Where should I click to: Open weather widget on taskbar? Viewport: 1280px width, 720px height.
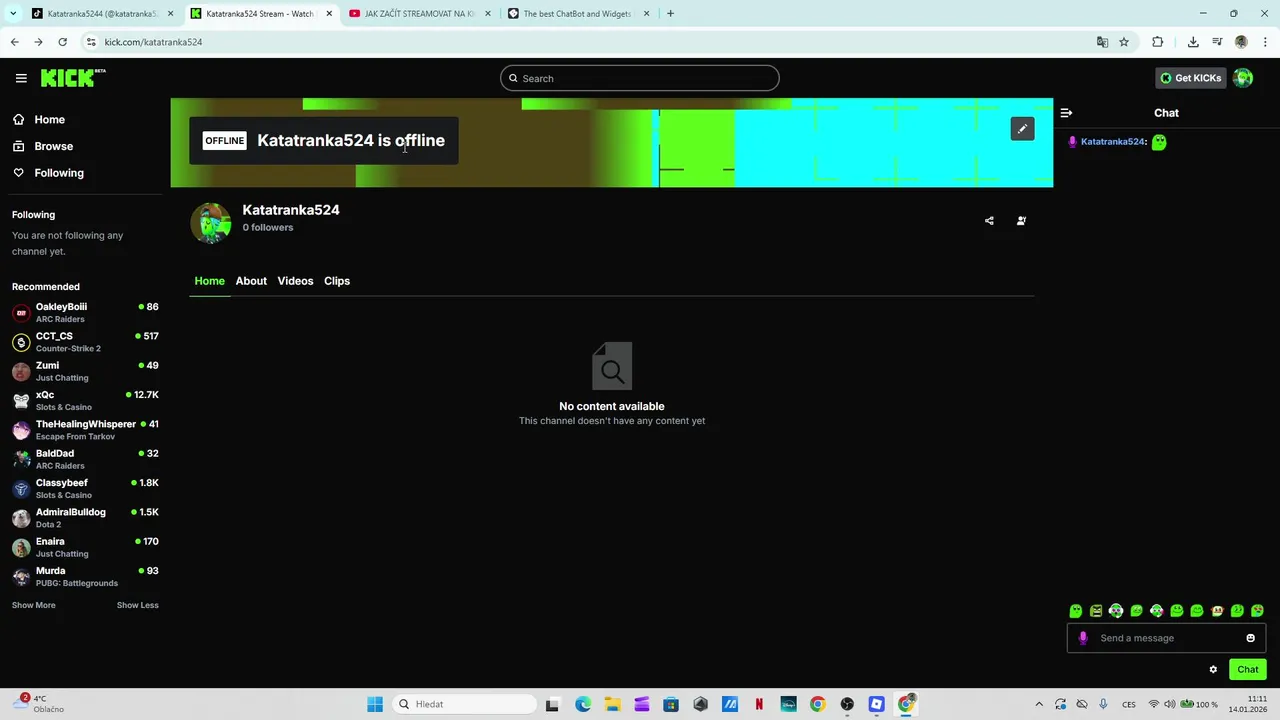(40, 704)
